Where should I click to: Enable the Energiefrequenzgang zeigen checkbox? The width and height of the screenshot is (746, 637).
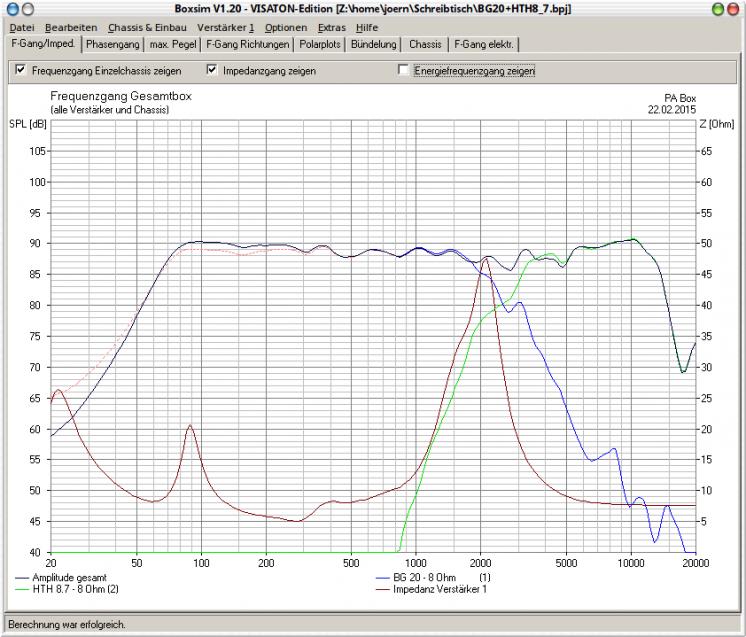403,71
